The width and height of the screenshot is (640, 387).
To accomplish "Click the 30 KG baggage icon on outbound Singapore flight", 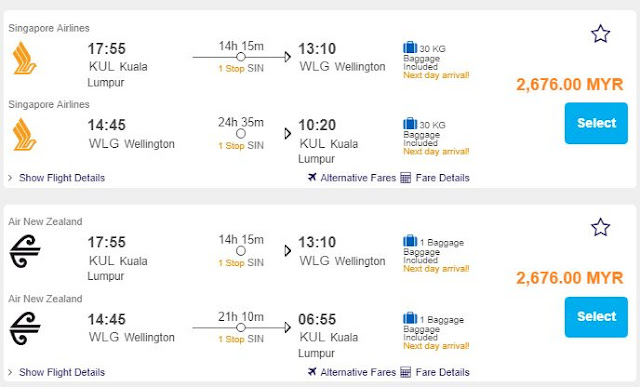I will [x=410, y=47].
